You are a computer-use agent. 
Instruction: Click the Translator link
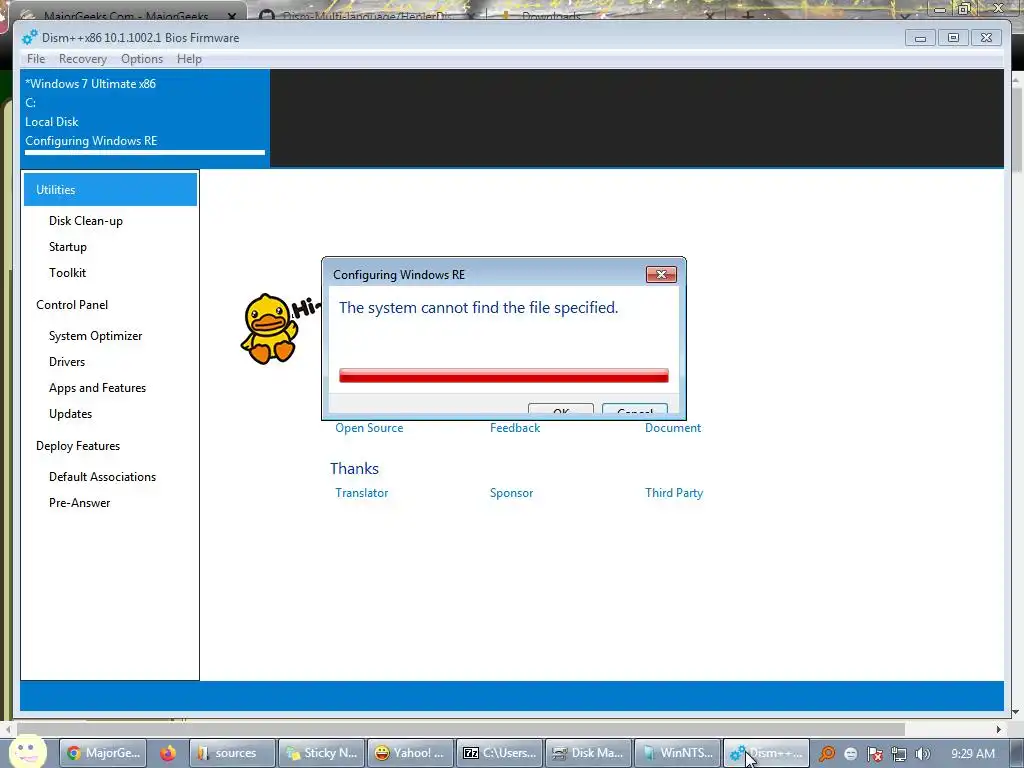click(361, 493)
